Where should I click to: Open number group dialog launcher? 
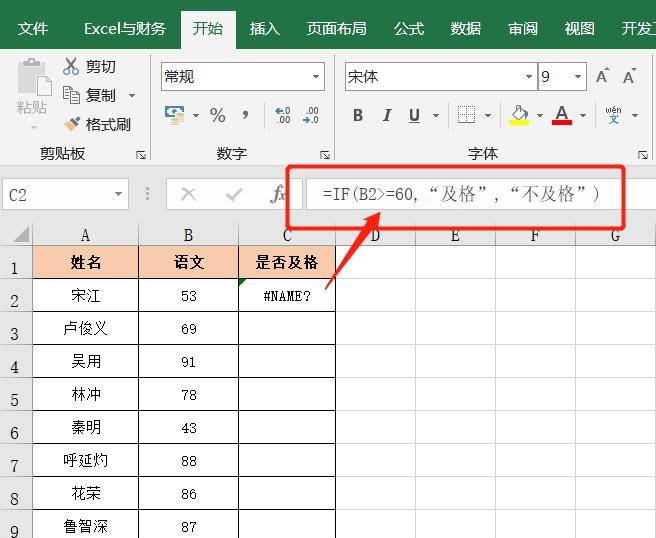point(325,155)
